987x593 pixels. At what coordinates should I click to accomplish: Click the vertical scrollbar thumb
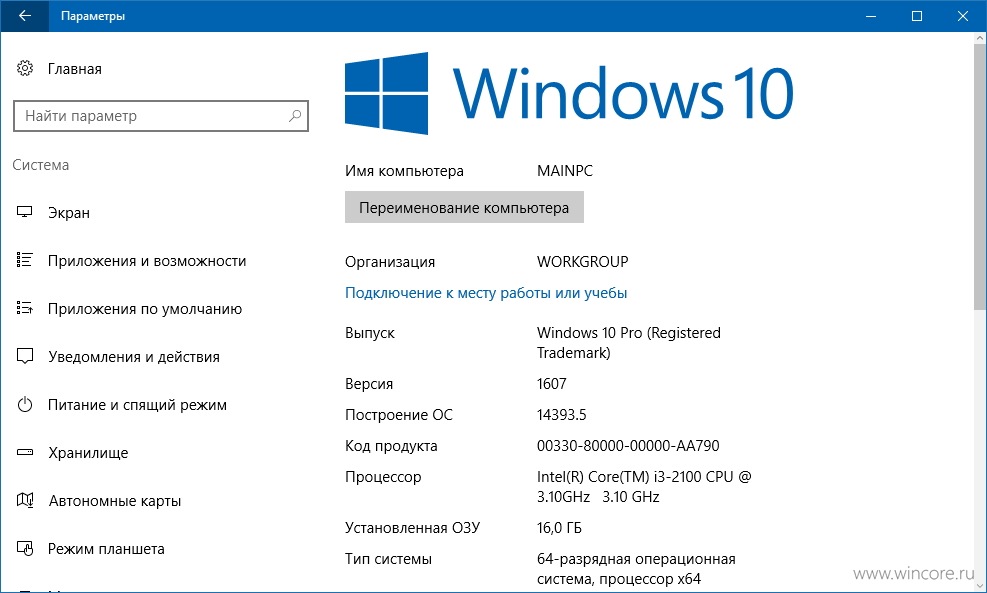click(980, 178)
